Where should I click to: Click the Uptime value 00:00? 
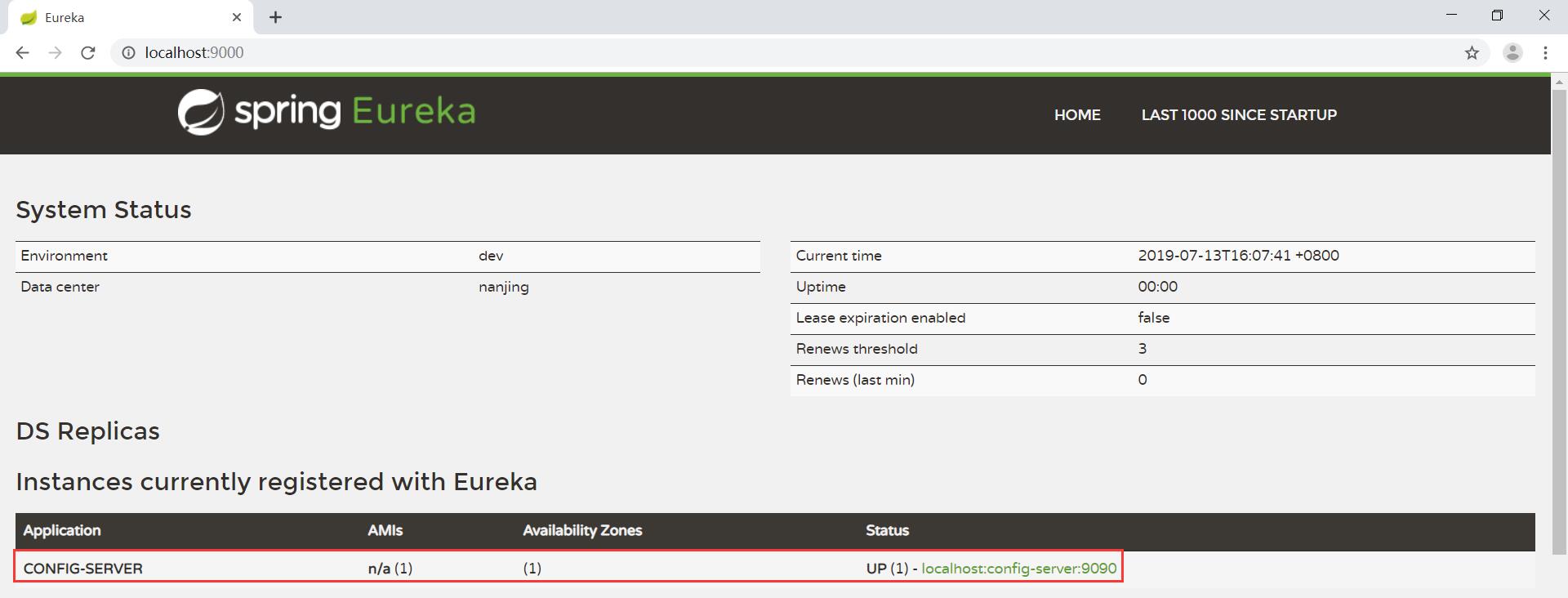1158,287
